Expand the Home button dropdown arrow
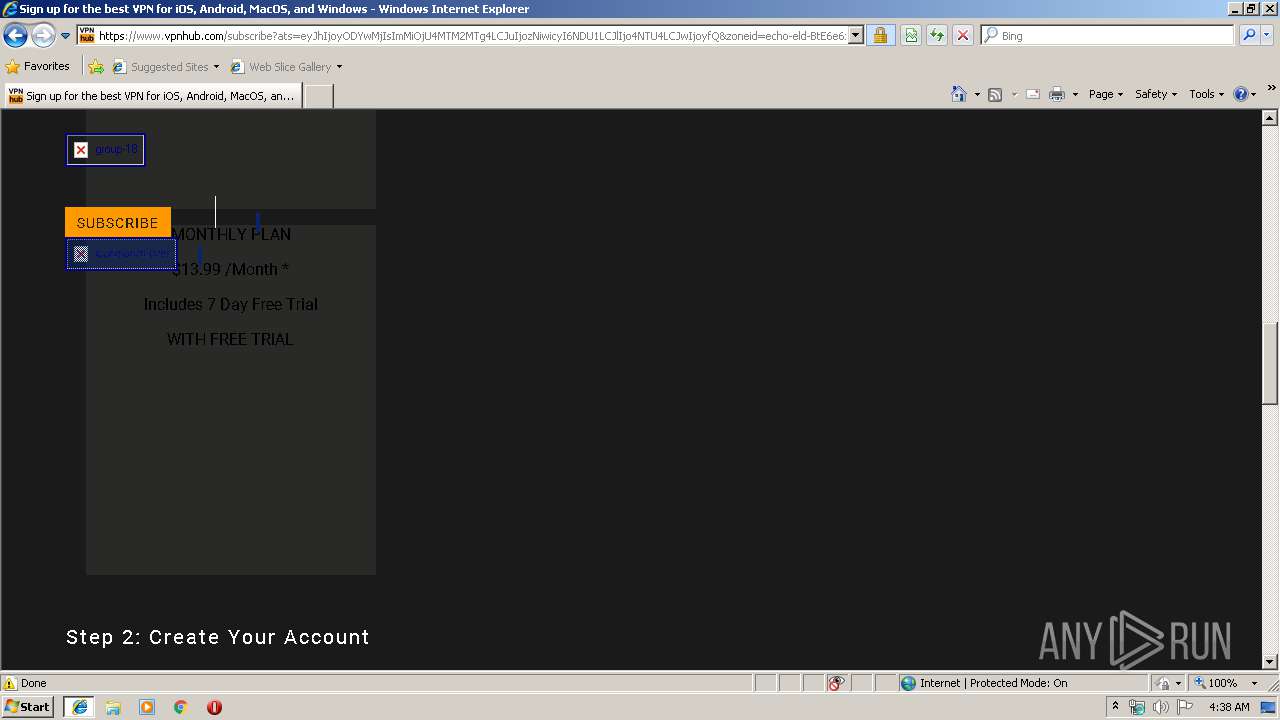Image resolution: width=1280 pixels, height=720 pixels. coord(977,94)
